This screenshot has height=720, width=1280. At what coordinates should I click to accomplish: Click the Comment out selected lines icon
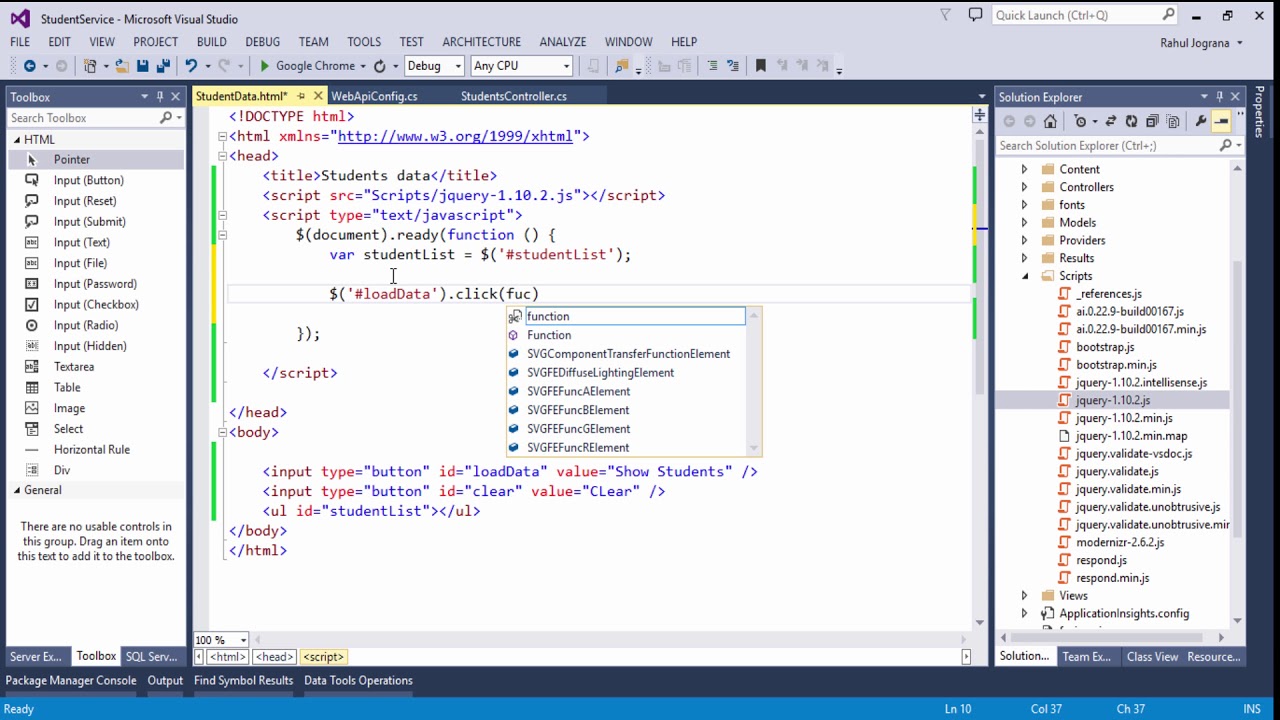pyautogui.click(x=712, y=66)
